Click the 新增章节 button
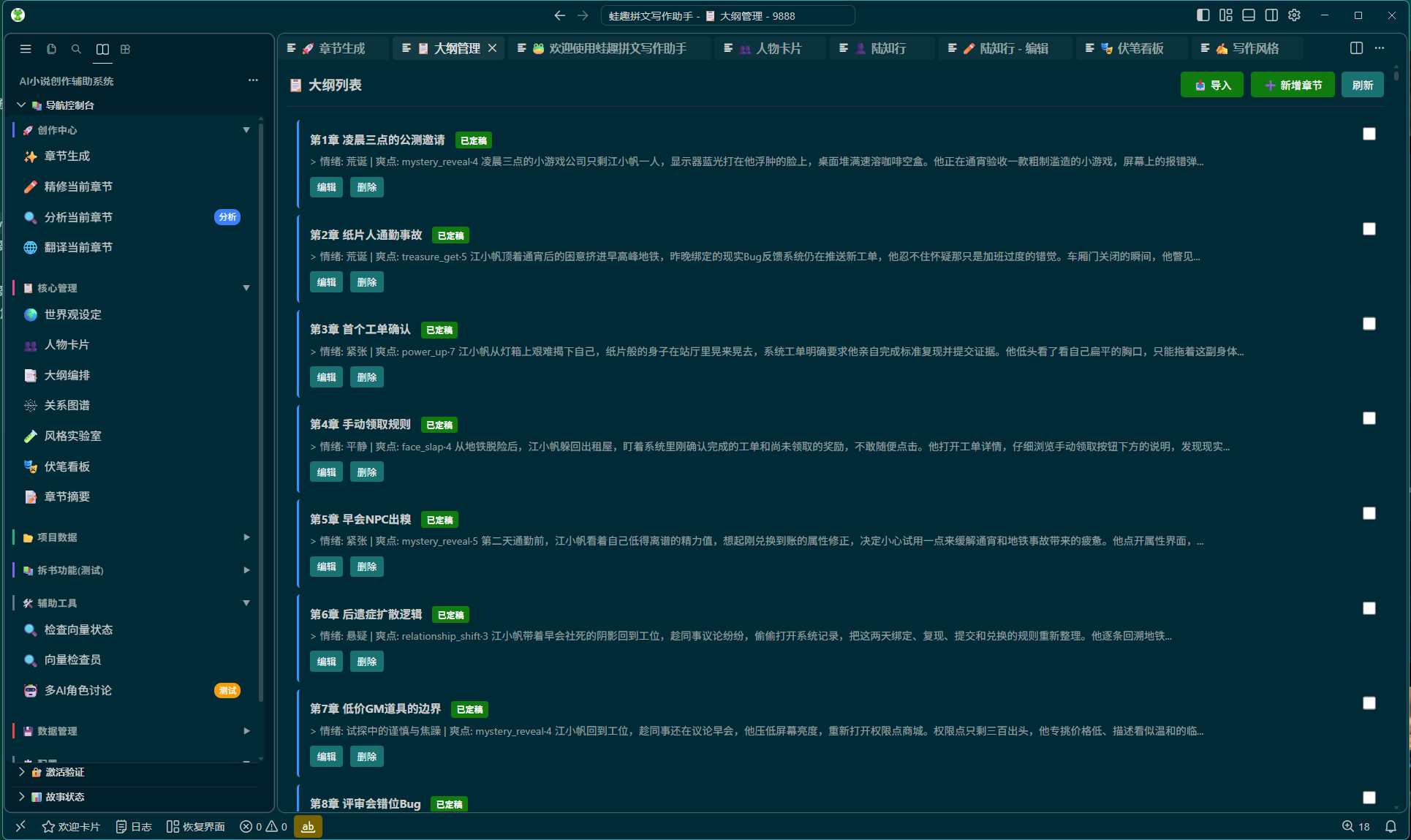Screen dimensions: 1411x840 [x=1293, y=86]
